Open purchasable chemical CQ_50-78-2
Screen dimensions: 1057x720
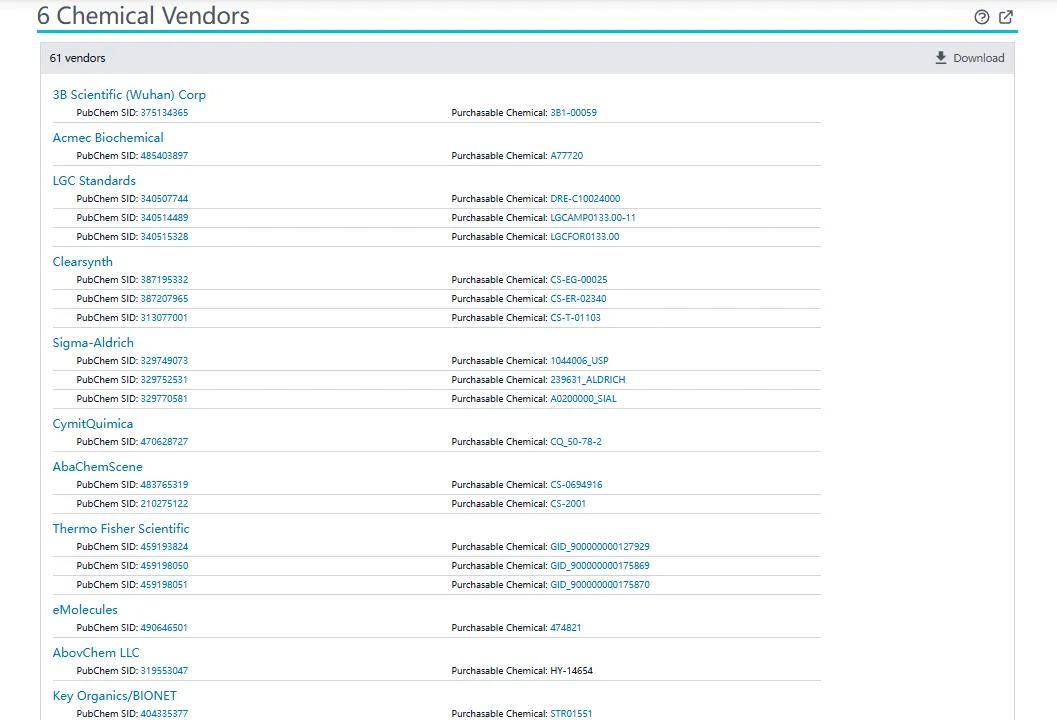coord(576,442)
